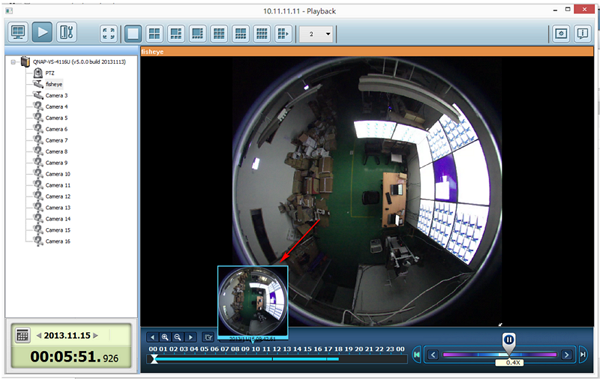Enable sequential display mode layout
Screen dimensions: 600x381
(284, 34)
